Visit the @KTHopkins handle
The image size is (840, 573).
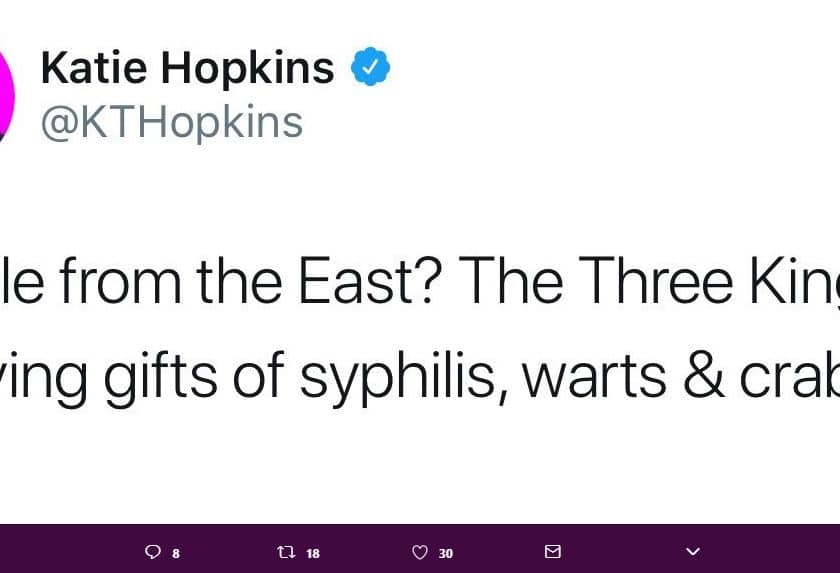[x=172, y=123]
